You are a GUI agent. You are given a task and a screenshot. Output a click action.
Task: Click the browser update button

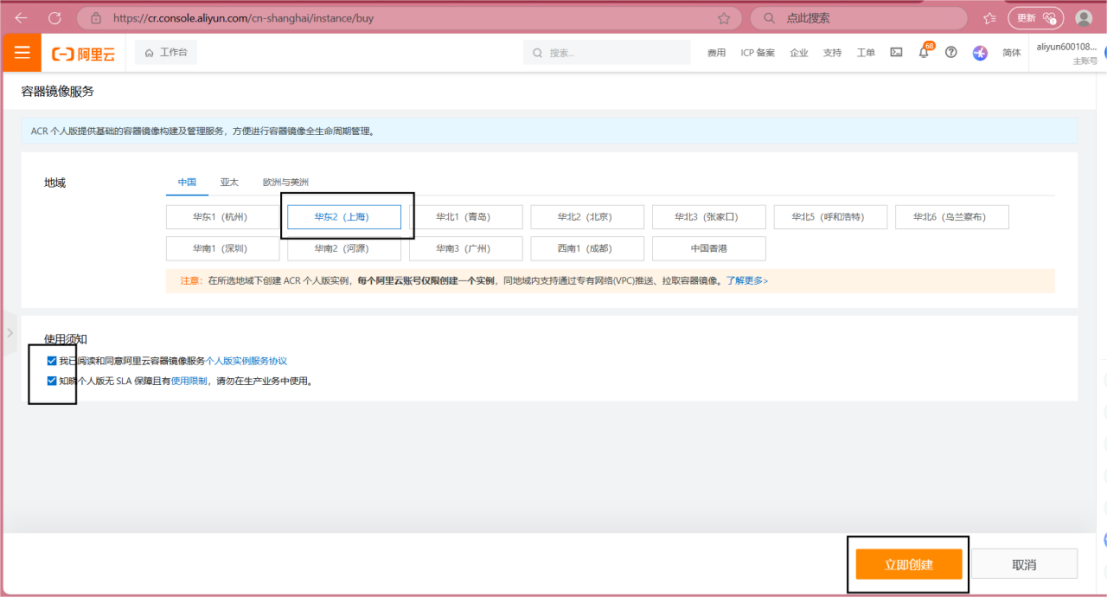(1035, 18)
